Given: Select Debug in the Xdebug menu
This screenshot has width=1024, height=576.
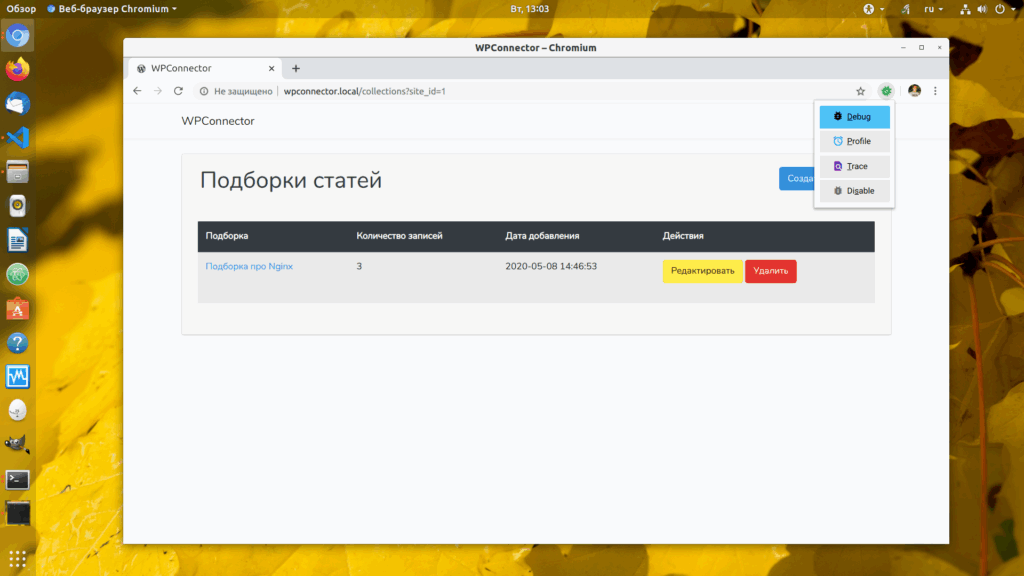Looking at the screenshot, I should pos(854,117).
